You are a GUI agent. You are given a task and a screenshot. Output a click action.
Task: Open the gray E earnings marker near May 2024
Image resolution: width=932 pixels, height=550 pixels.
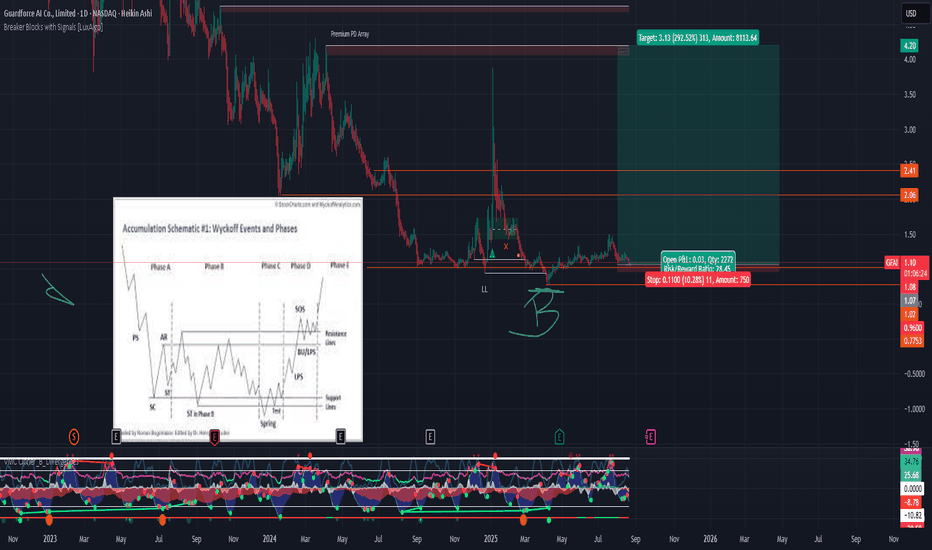341,437
